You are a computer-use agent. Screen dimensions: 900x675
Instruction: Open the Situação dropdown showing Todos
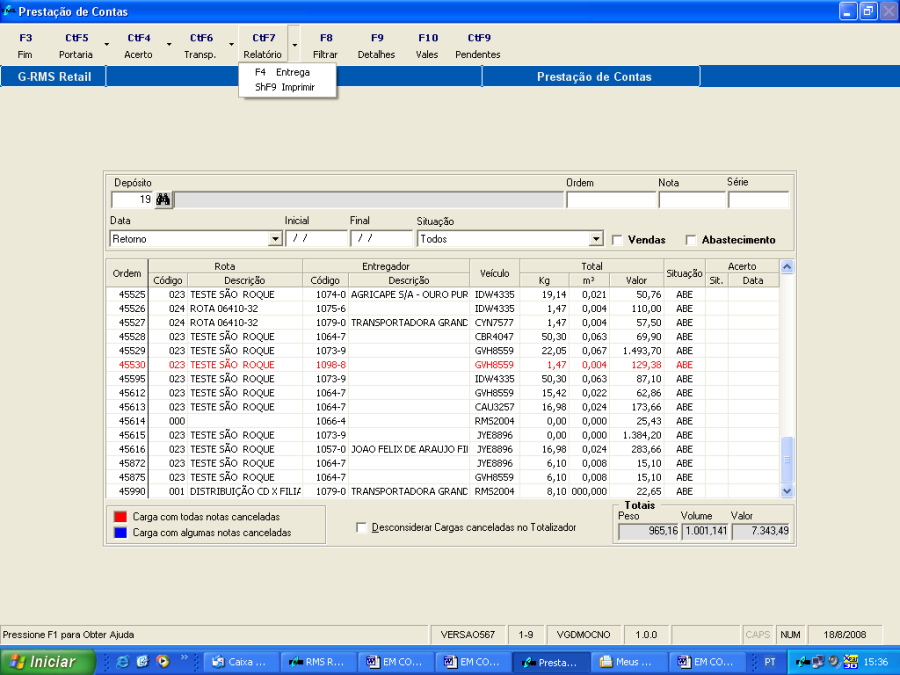point(596,239)
